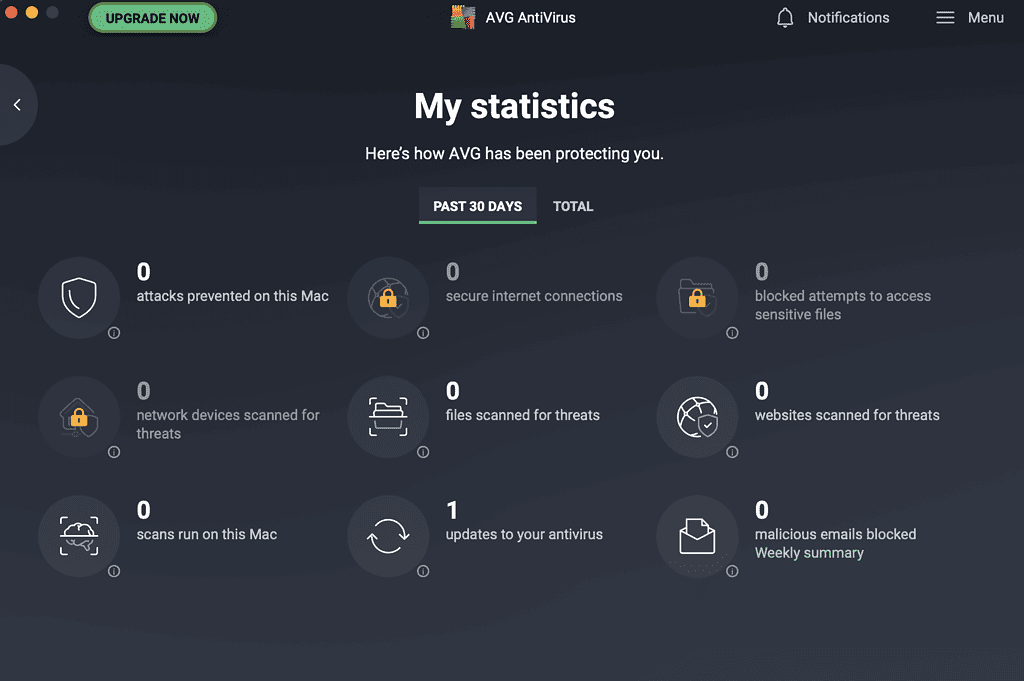
Task: Click the count 1 above antivirus updates
Action: click(452, 510)
